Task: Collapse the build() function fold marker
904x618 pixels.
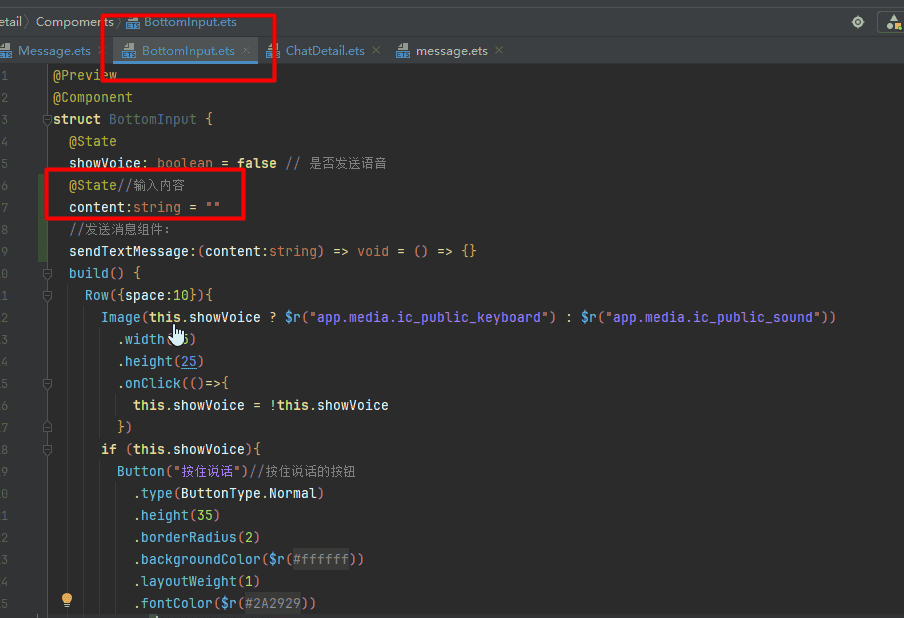Action: point(46,273)
